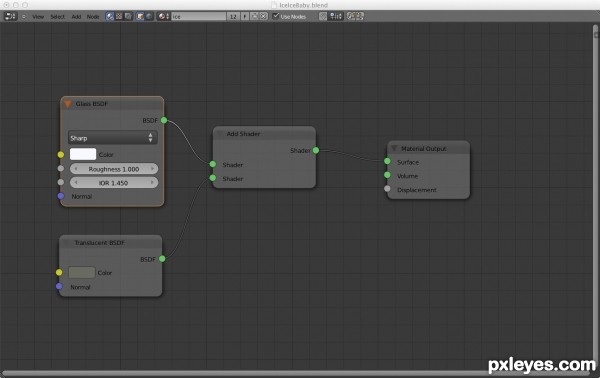This screenshot has width=600, height=378.
Task: Click the material name field 'ice'
Action: click(x=199, y=16)
